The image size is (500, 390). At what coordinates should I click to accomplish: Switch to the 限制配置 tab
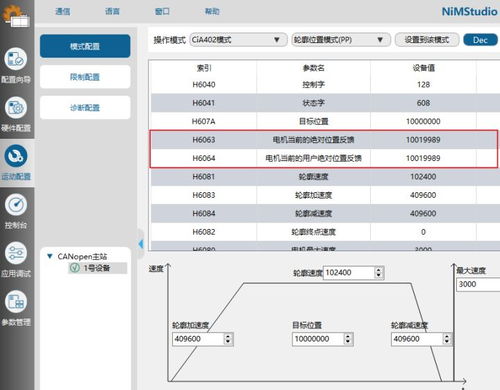pos(85,77)
